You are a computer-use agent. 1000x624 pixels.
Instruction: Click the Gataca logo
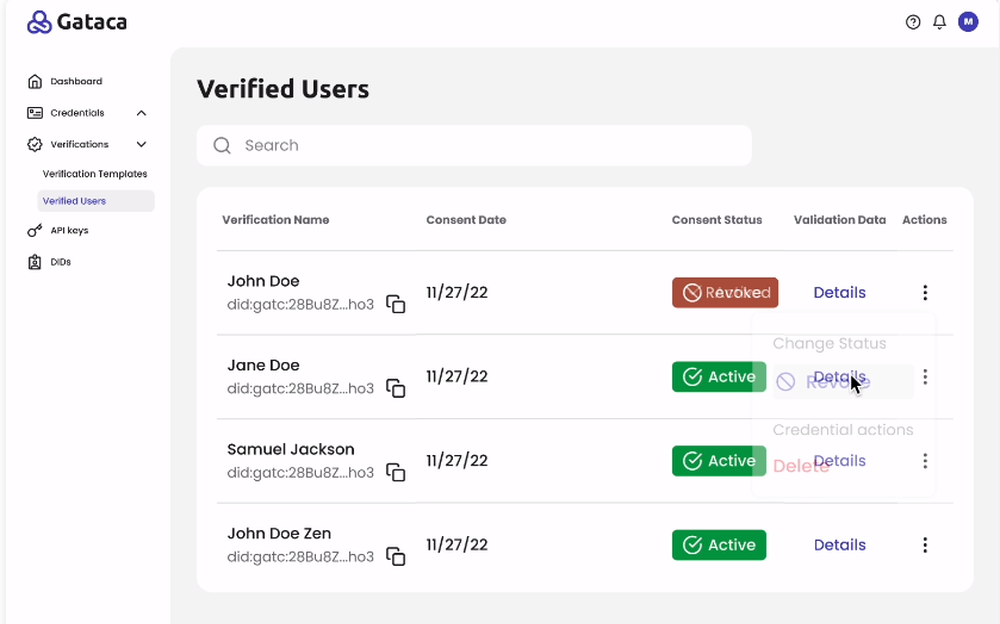click(x=77, y=22)
